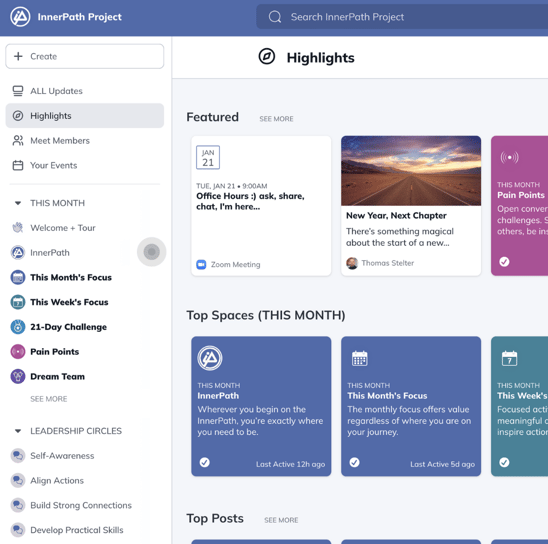The width and height of the screenshot is (548, 544).
Task: Click the plus icon in Create
Action: pyautogui.click(x=18, y=56)
